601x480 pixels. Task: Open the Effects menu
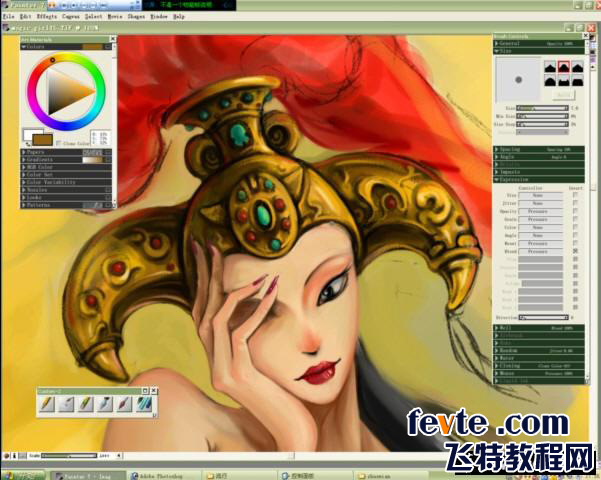[x=47, y=16]
